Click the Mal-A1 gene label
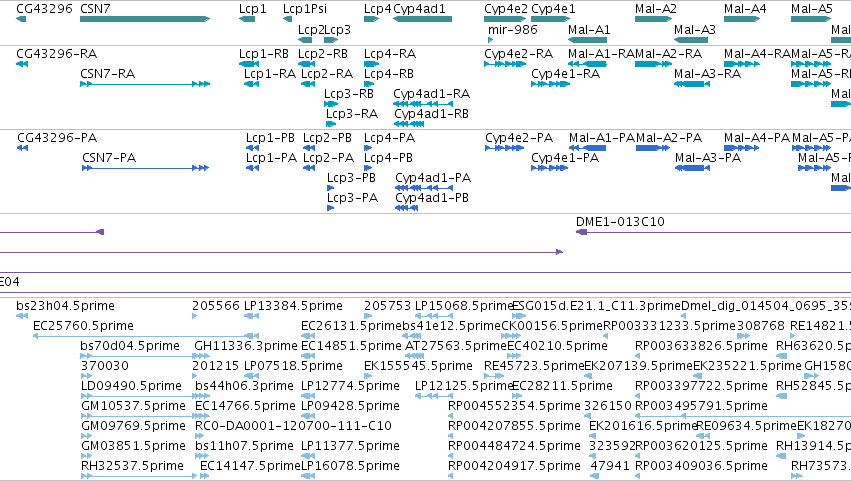This screenshot has width=851, height=481. coord(589,30)
